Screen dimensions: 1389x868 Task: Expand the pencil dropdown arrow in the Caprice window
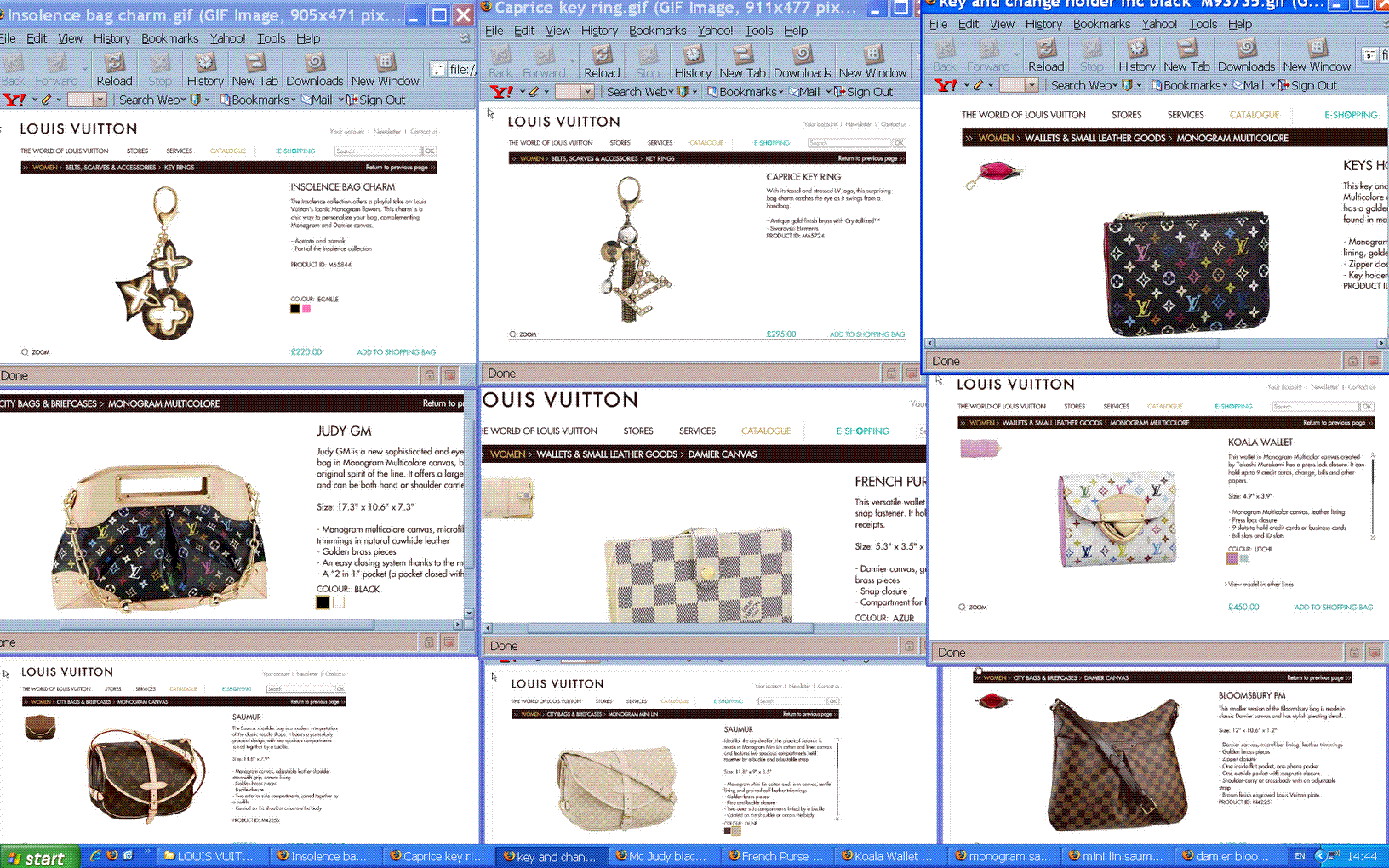(x=546, y=92)
